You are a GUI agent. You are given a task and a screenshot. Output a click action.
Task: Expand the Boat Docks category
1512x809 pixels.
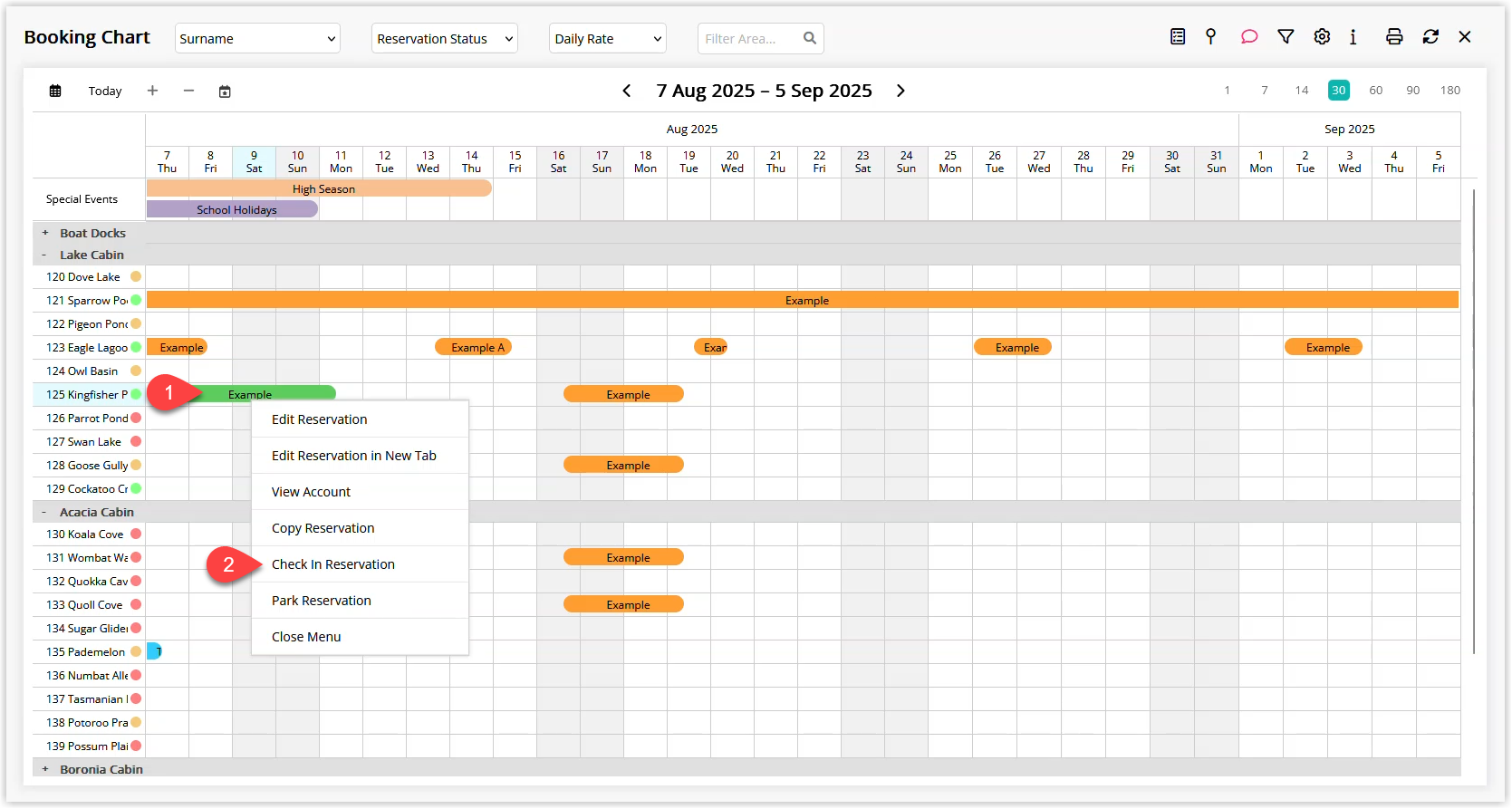(x=45, y=233)
